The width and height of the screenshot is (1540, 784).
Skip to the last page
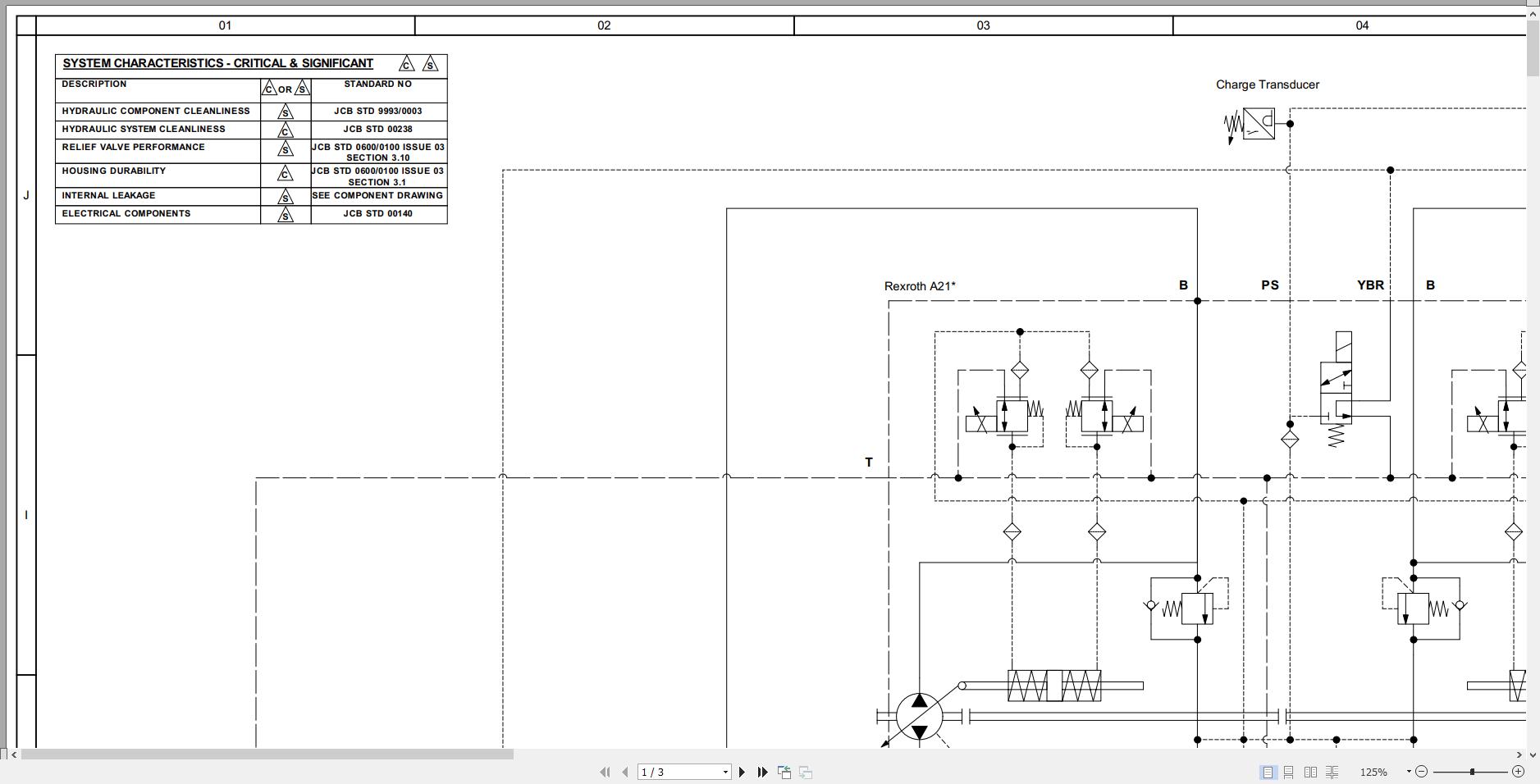pyautogui.click(x=762, y=772)
